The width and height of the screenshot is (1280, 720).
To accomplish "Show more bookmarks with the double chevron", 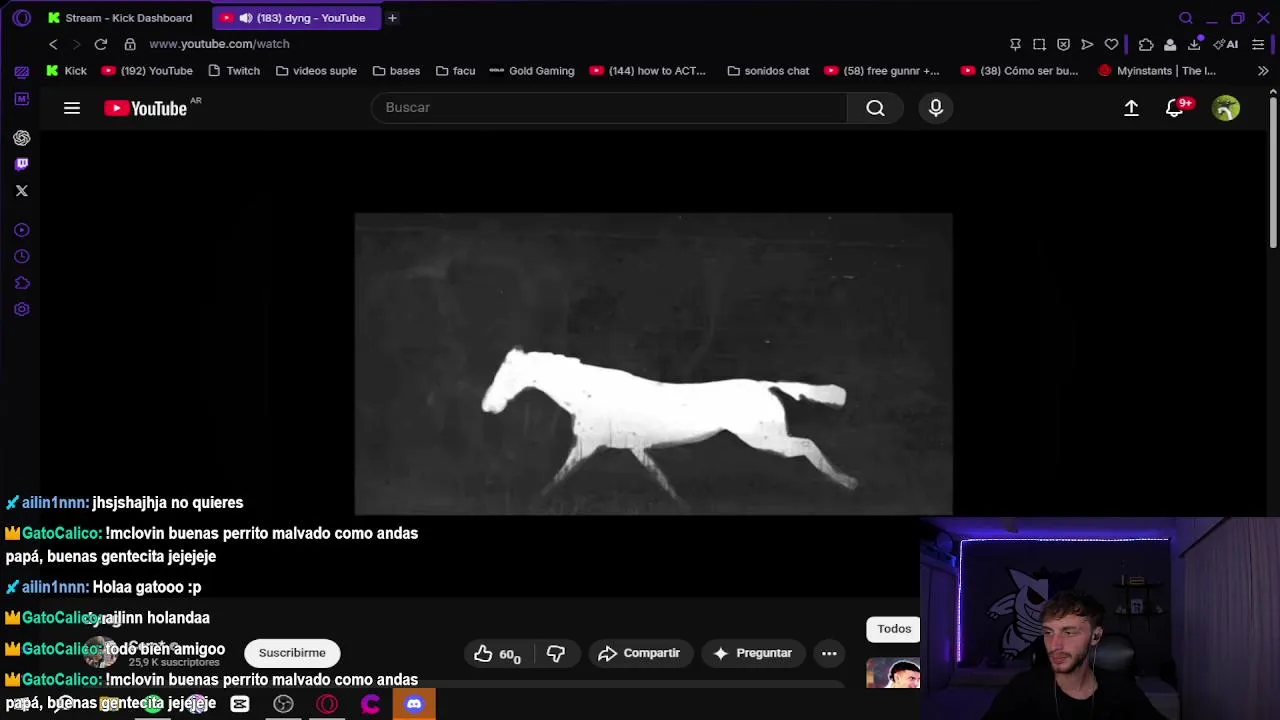I will pyautogui.click(x=1263, y=71).
